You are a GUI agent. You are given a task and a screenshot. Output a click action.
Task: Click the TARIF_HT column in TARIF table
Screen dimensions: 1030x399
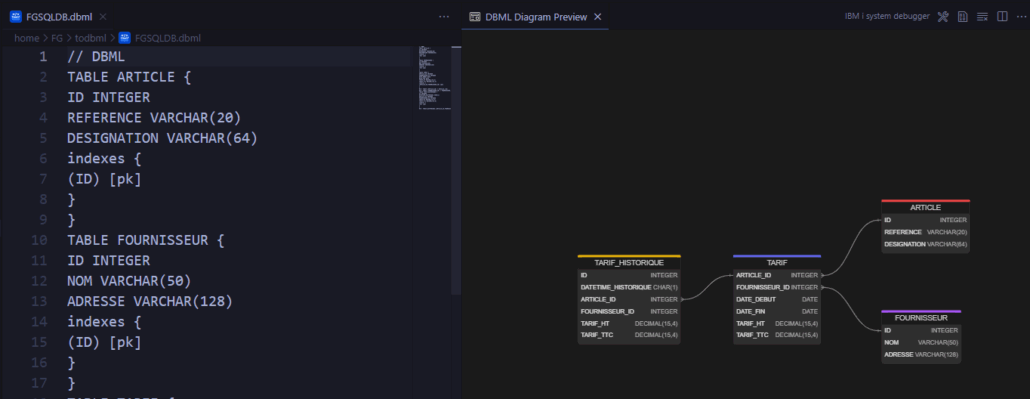click(x=777, y=323)
